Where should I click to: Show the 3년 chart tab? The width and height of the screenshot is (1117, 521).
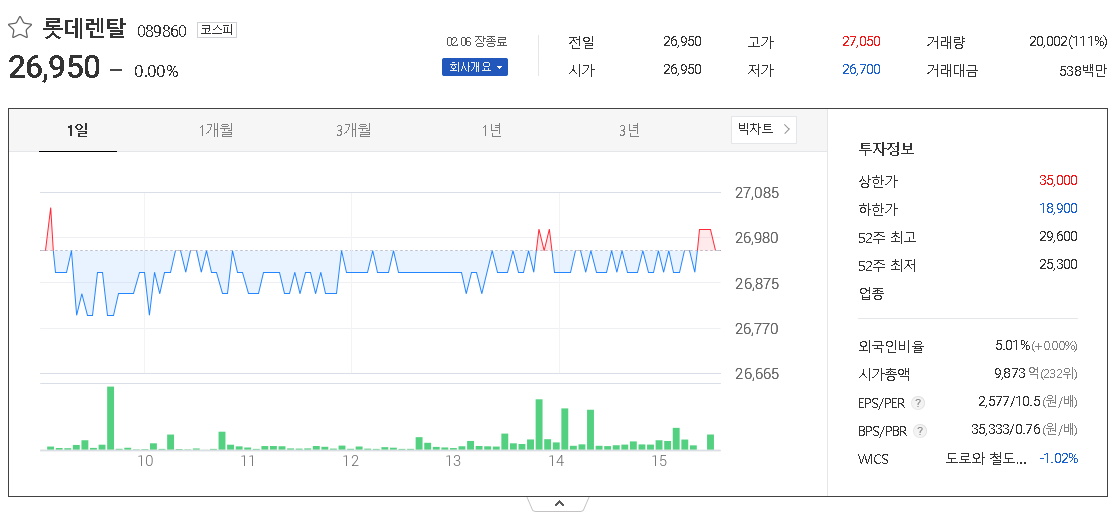point(629,130)
